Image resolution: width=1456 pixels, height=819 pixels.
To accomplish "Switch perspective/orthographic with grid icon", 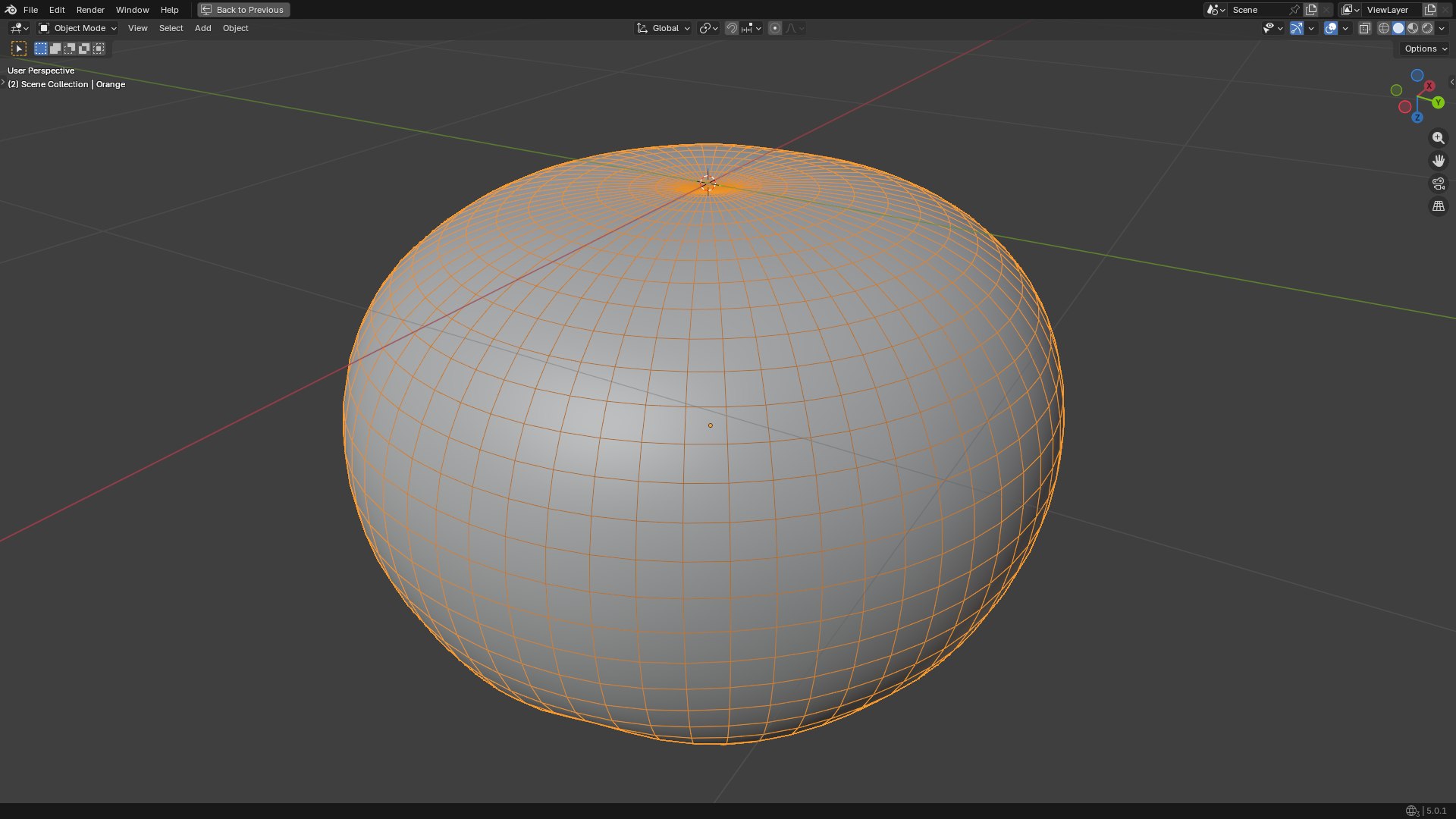I will tap(1438, 206).
